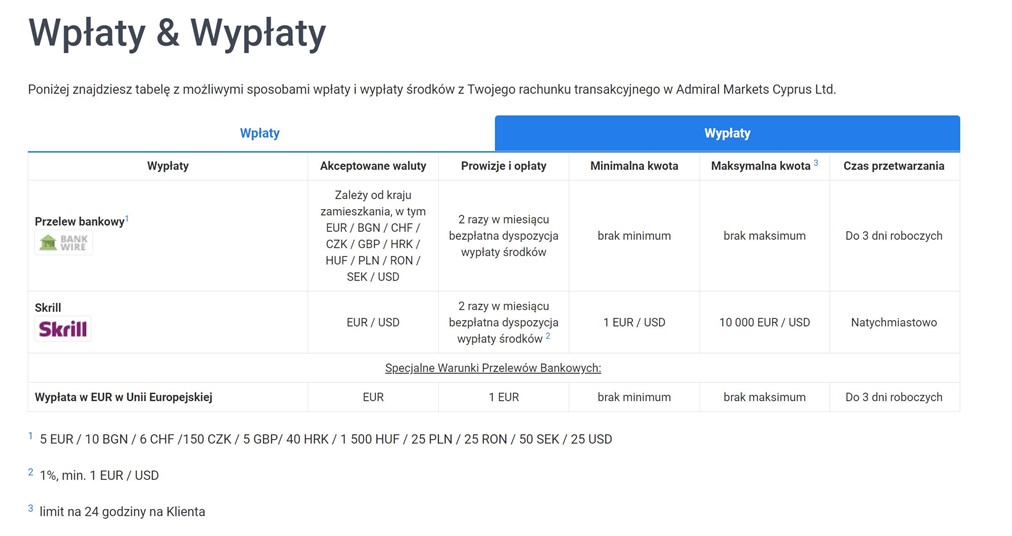
Task: Click the limit na 24 godziny footnote text
Action: (x=122, y=511)
